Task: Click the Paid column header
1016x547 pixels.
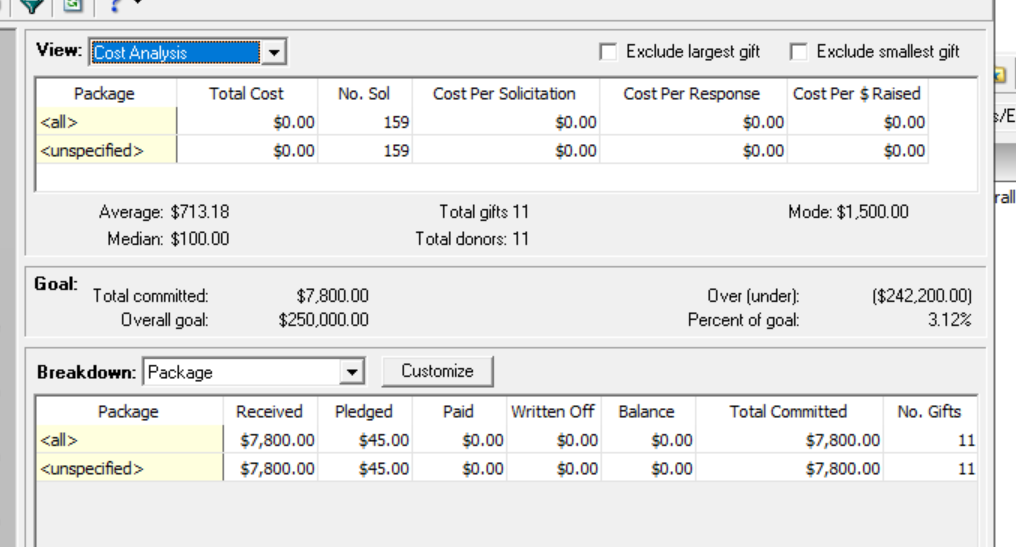Action: tap(458, 412)
